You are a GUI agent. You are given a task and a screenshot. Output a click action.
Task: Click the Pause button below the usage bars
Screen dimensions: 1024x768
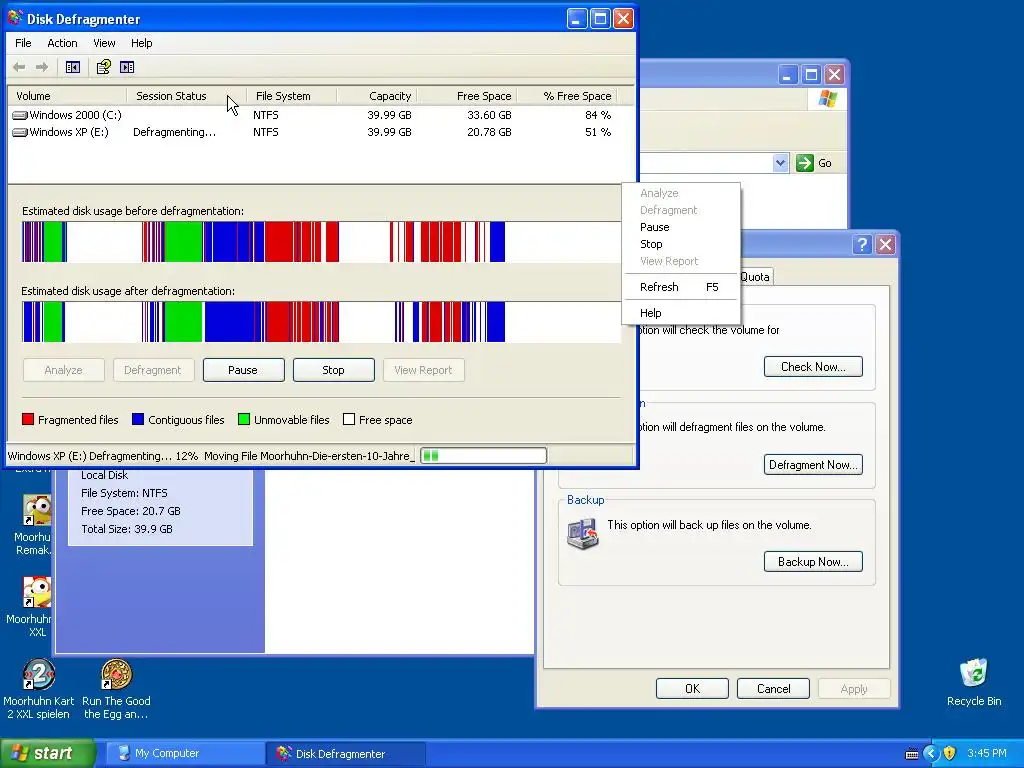pyautogui.click(x=243, y=370)
